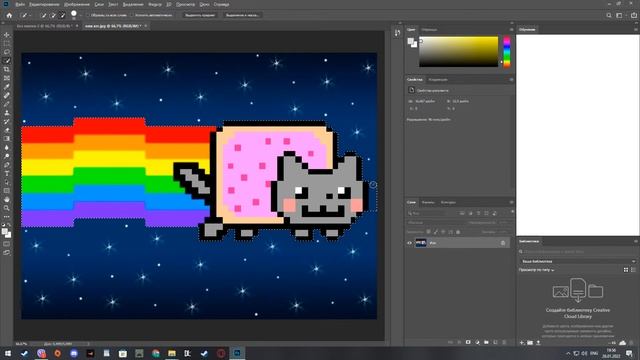640x360 pixels.
Task: Toggle lock transparent pixels in Layers
Action: pos(428,232)
